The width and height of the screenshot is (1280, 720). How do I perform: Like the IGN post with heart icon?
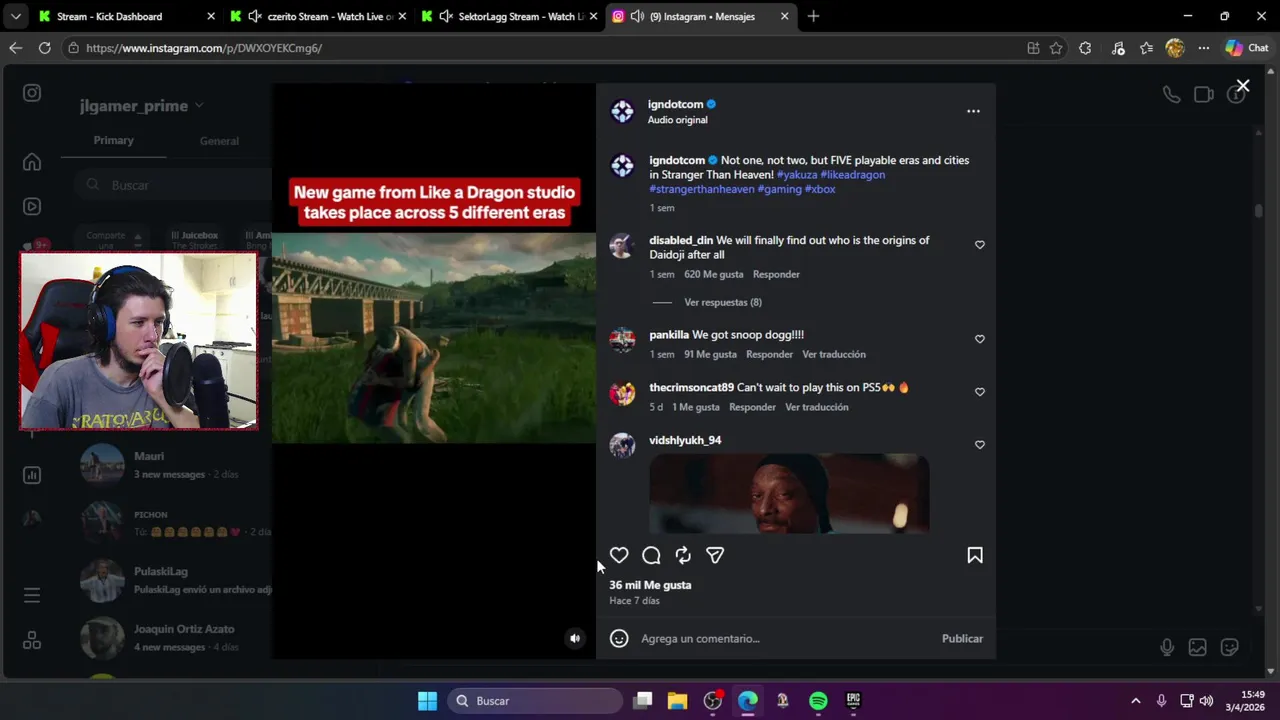(619, 555)
